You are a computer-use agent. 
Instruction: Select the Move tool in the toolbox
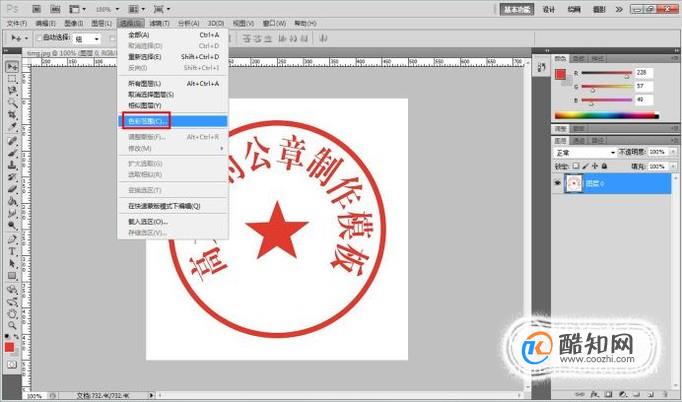coord(12,67)
